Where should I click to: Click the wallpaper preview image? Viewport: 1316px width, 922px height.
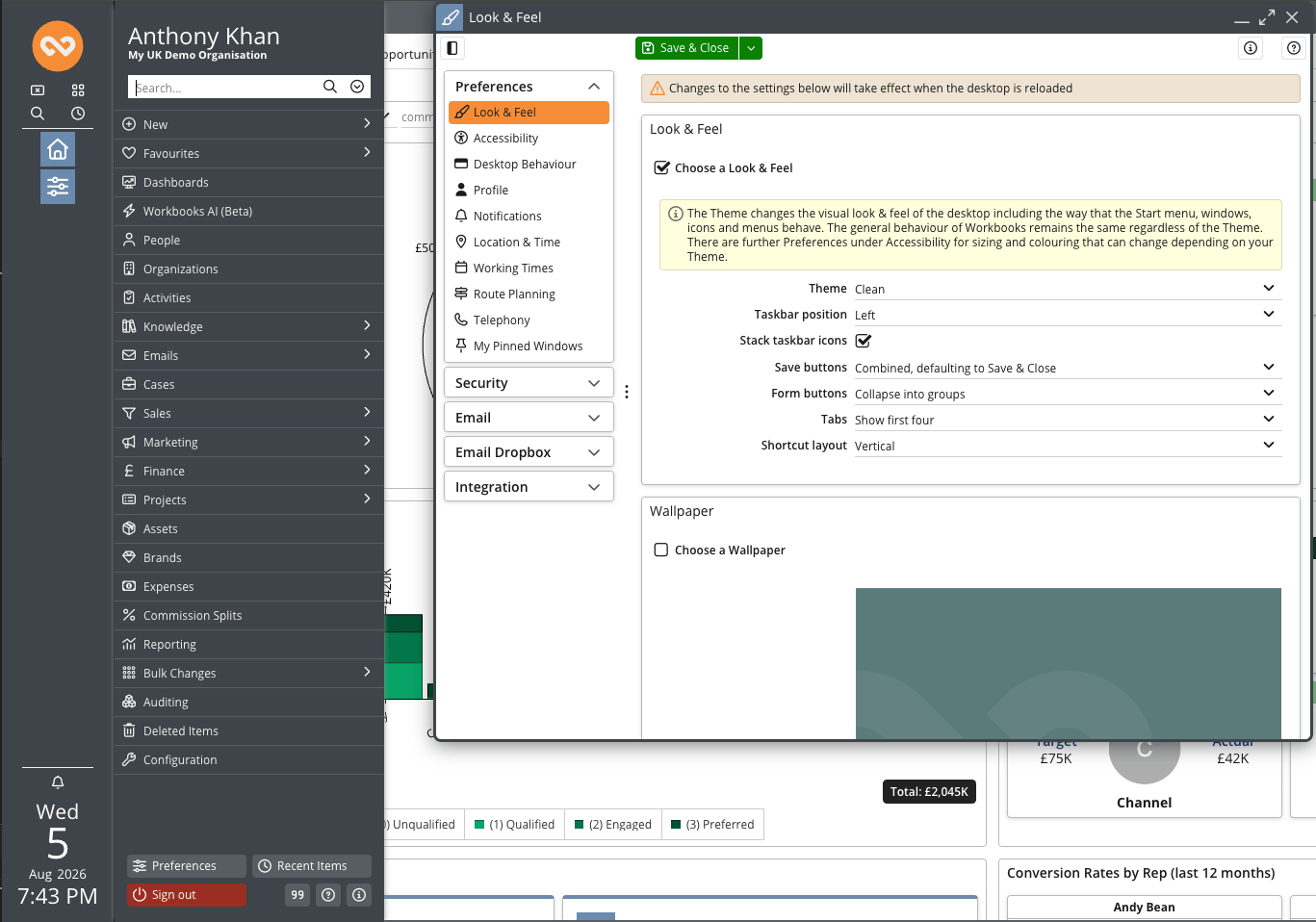1069,663
